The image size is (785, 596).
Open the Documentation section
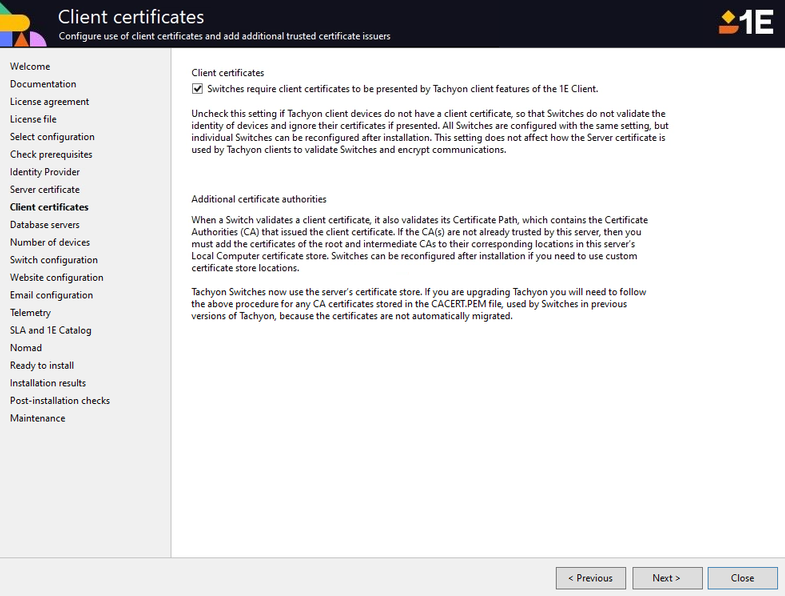pos(43,84)
